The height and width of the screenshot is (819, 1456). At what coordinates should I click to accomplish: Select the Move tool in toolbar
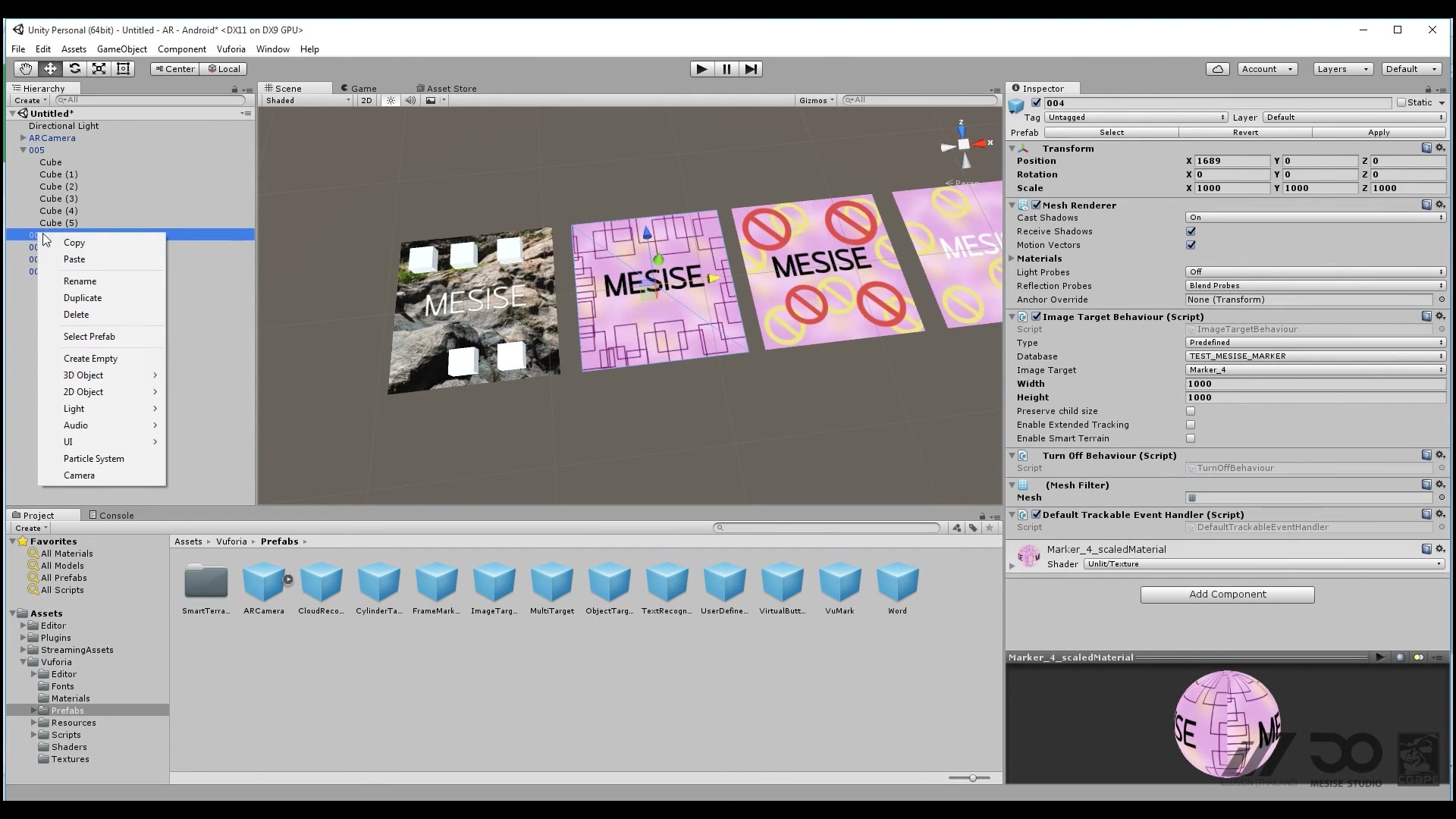click(x=50, y=69)
